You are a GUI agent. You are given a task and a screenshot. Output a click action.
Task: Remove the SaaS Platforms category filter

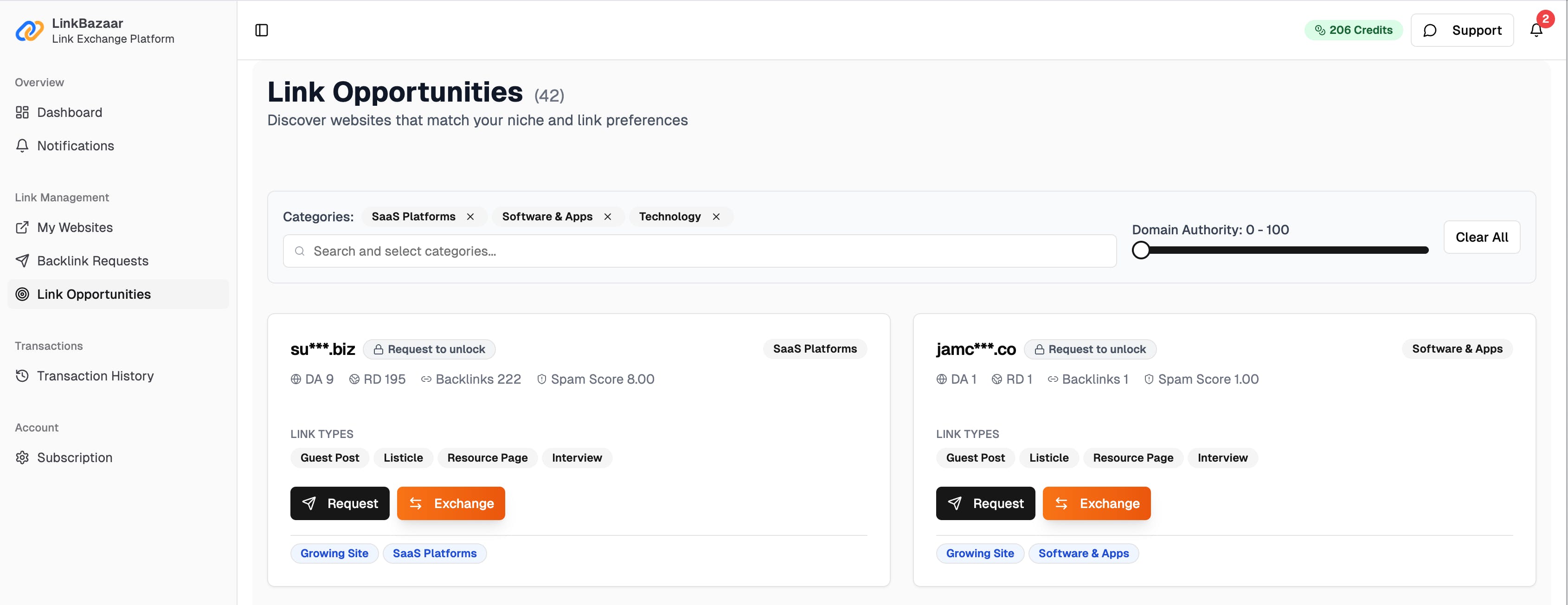470,217
